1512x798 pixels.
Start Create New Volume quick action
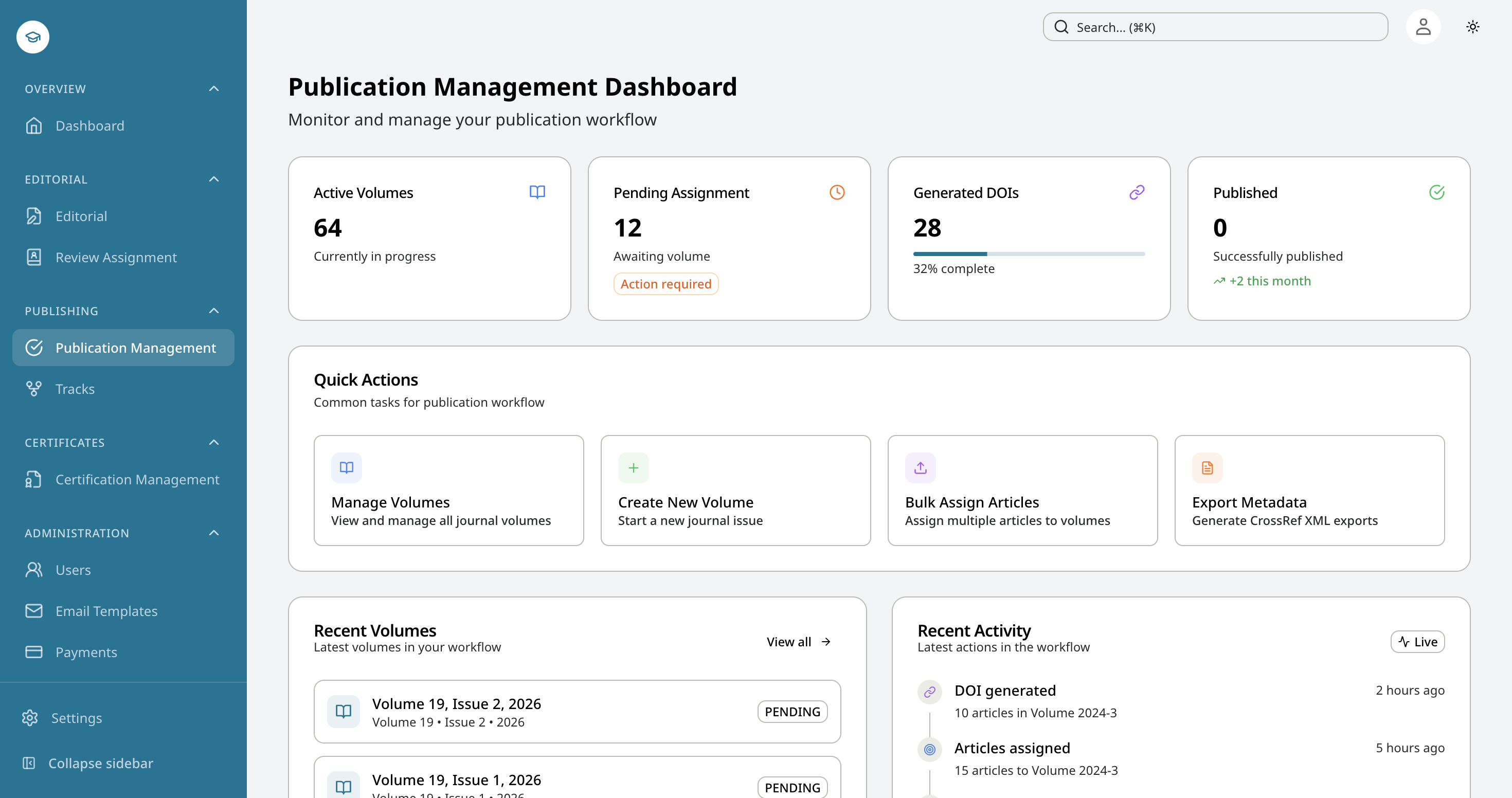(x=735, y=490)
